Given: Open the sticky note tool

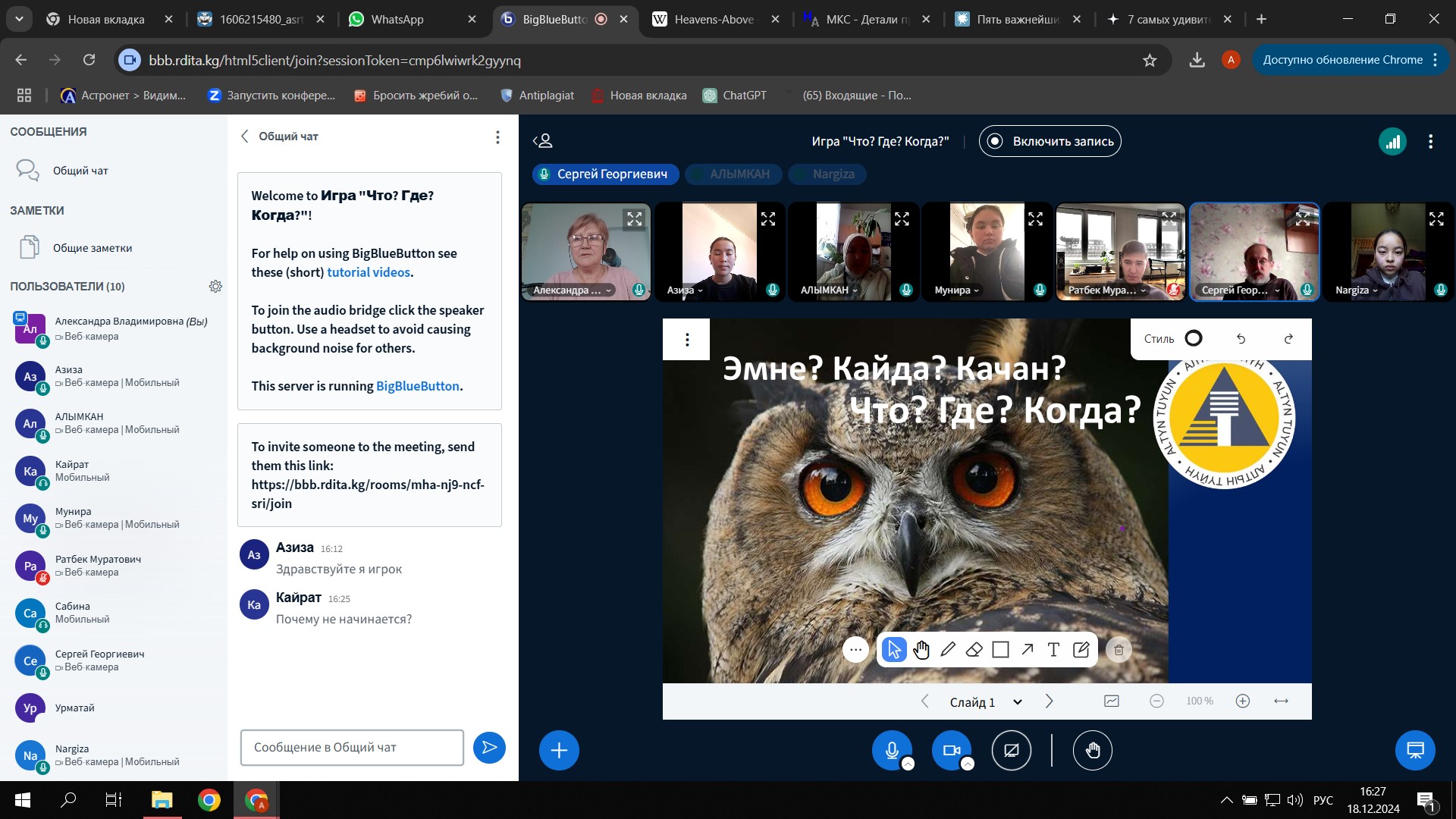Looking at the screenshot, I should 1081,650.
